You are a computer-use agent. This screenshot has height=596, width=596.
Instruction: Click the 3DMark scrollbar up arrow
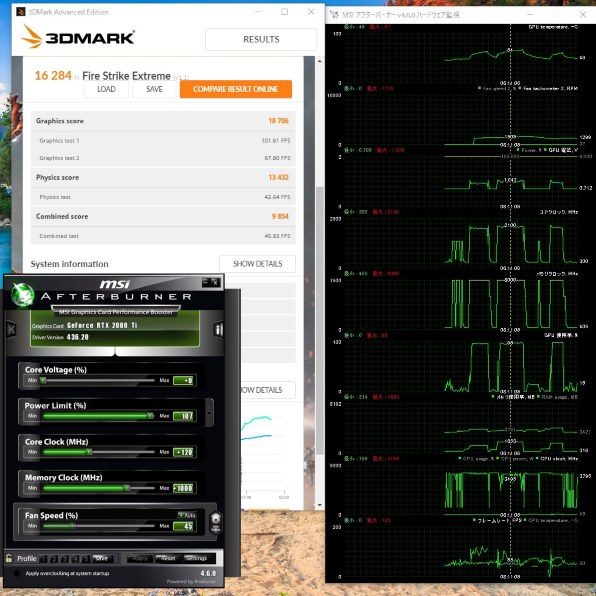pyautogui.click(x=320, y=61)
